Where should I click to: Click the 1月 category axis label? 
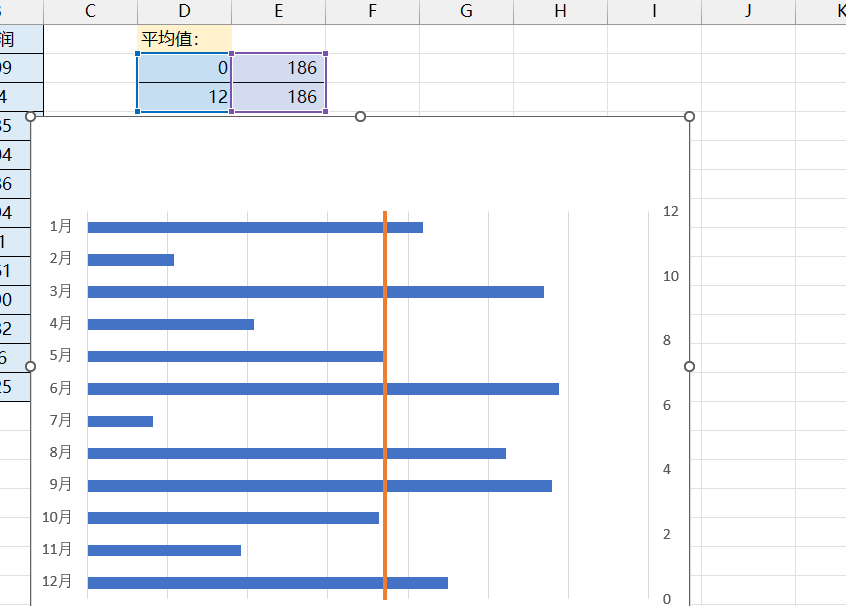click(60, 226)
